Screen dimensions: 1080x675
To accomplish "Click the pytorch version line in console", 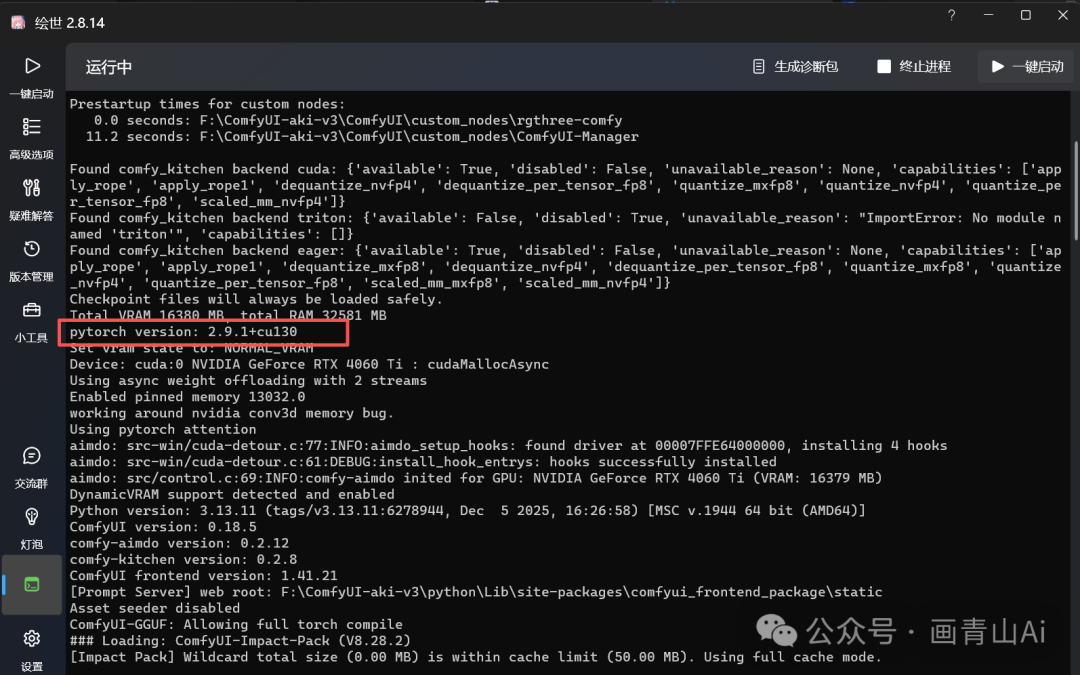I will click(183, 331).
